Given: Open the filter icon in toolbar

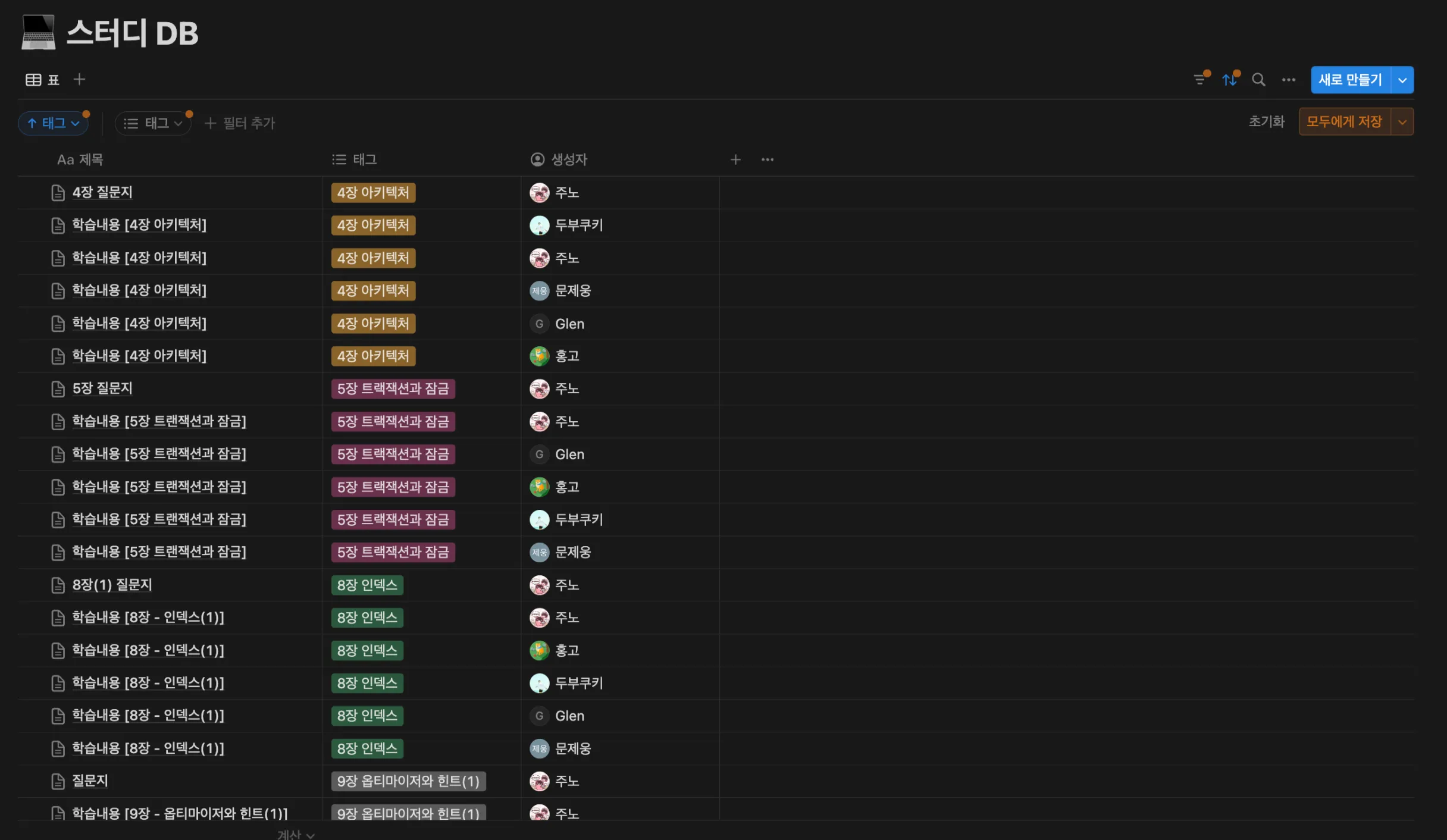Looking at the screenshot, I should point(1199,80).
